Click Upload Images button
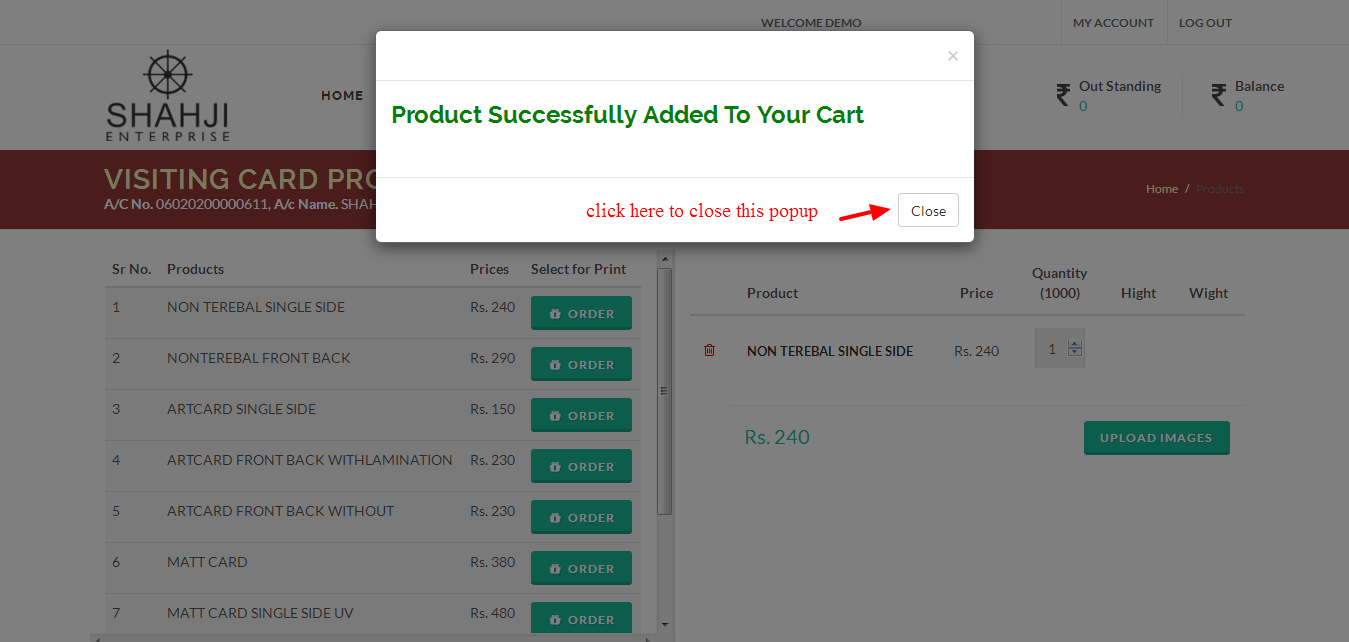 click(1156, 438)
